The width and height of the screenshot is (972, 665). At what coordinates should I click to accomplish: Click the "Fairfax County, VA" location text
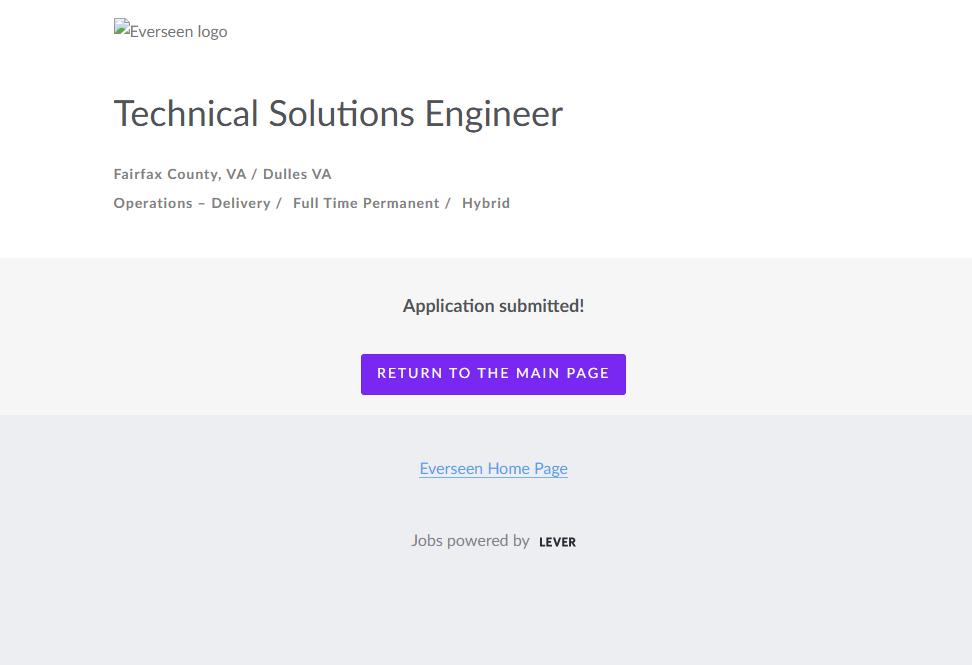point(180,174)
